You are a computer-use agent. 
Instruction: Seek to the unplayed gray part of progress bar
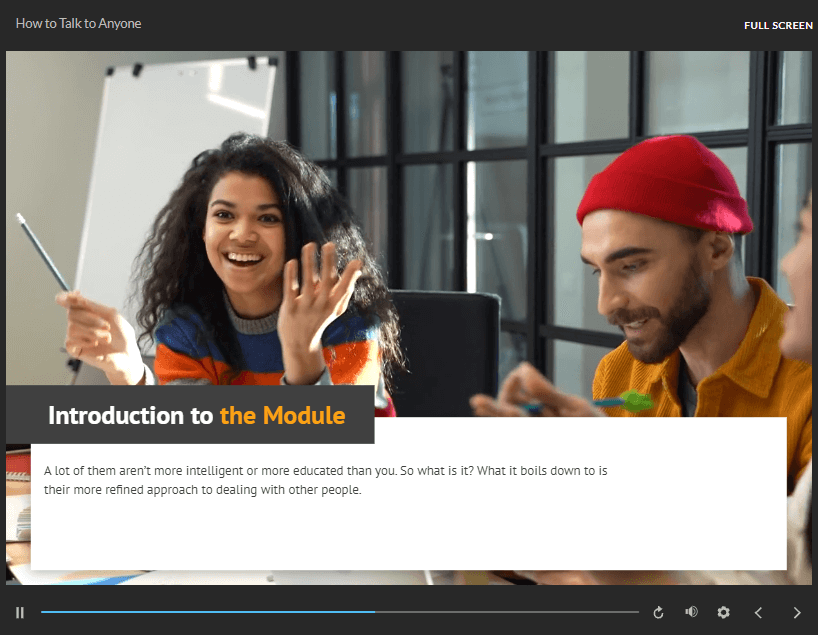tap(510, 611)
